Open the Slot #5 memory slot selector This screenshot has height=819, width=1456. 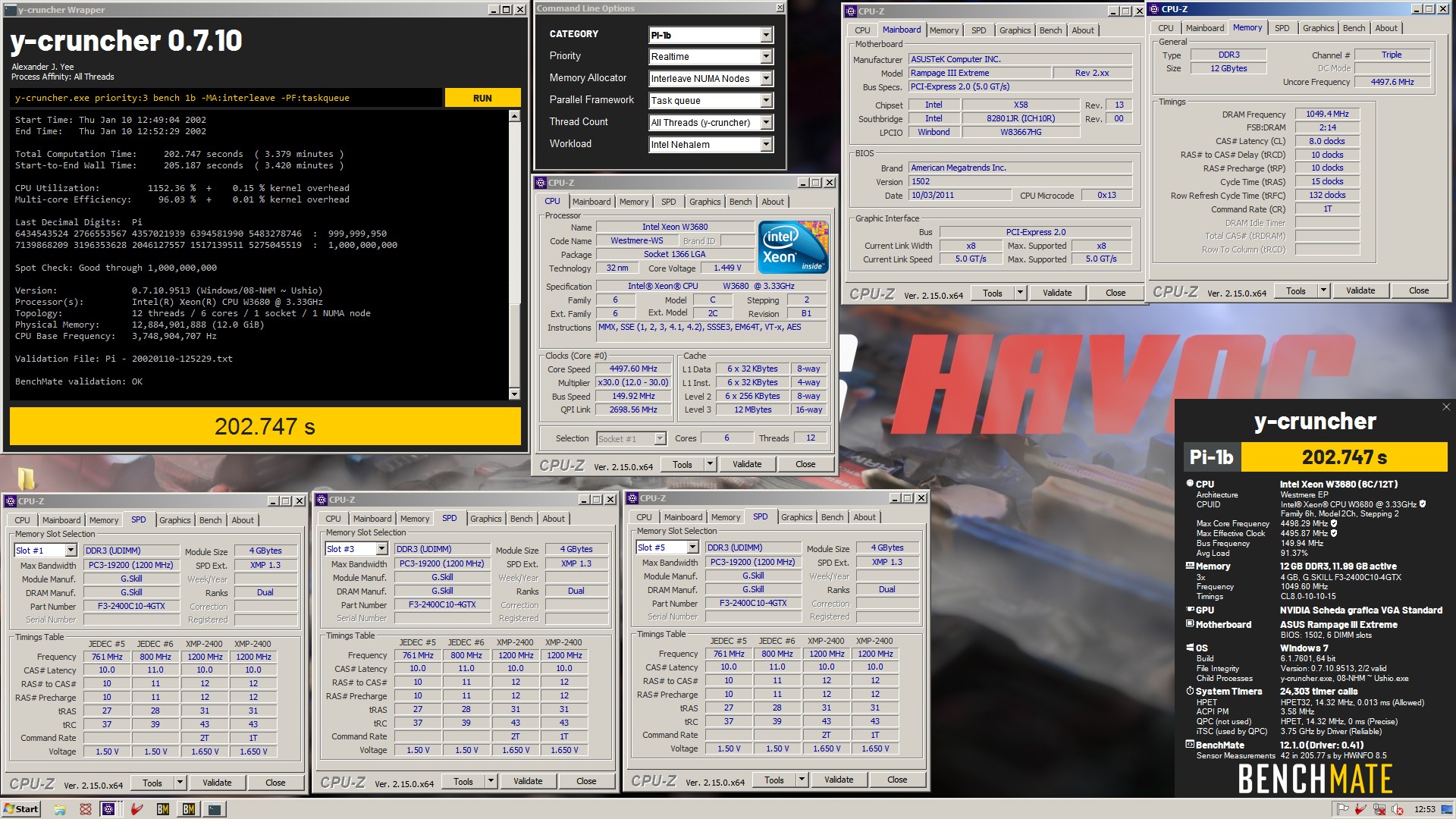coord(667,548)
